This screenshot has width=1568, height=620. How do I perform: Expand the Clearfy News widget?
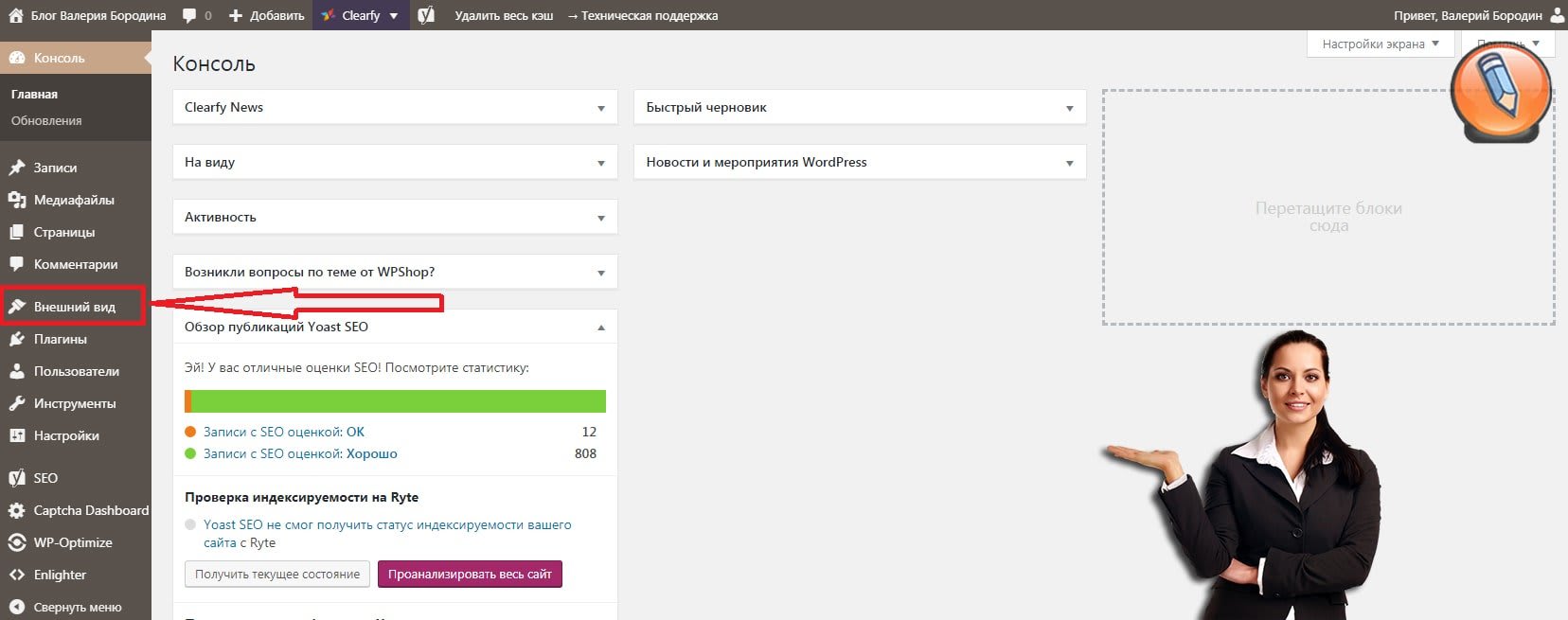click(x=600, y=108)
